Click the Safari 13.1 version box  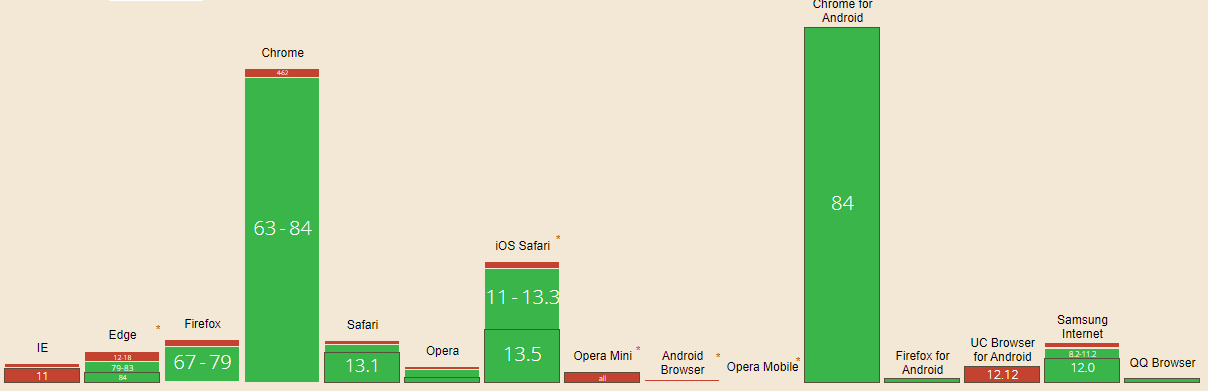click(362, 366)
